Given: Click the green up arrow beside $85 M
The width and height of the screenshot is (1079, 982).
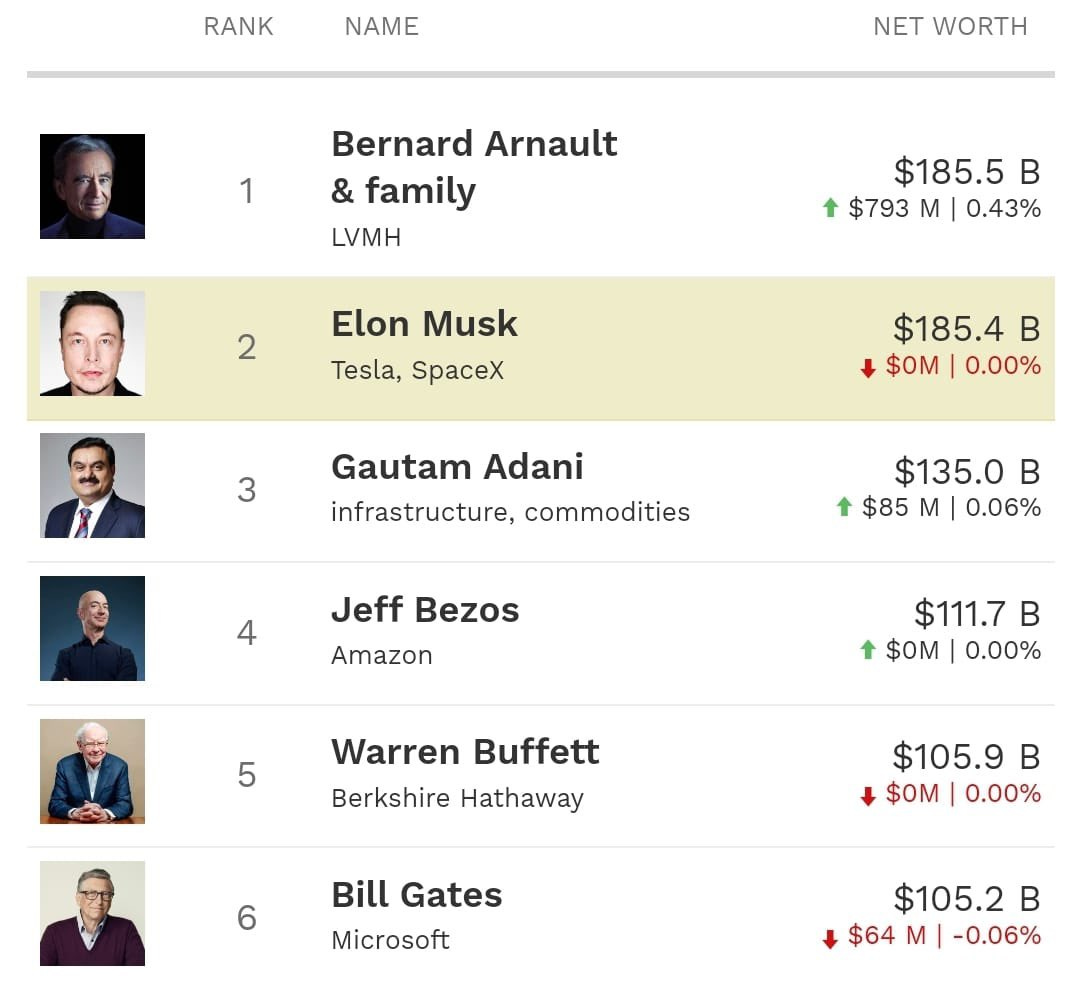Looking at the screenshot, I should (844, 507).
